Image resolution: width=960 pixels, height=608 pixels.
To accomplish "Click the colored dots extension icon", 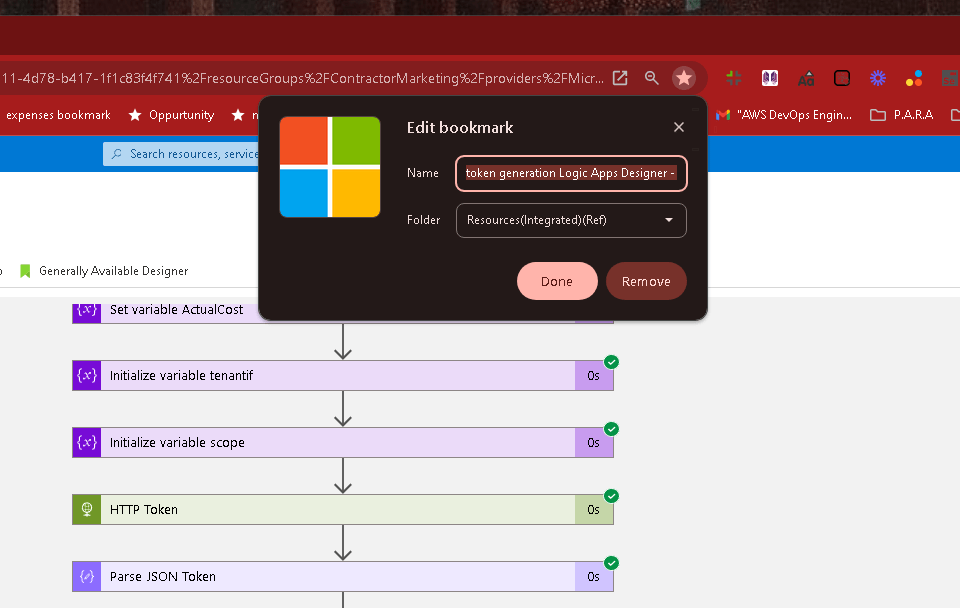I will pyautogui.click(x=914, y=78).
